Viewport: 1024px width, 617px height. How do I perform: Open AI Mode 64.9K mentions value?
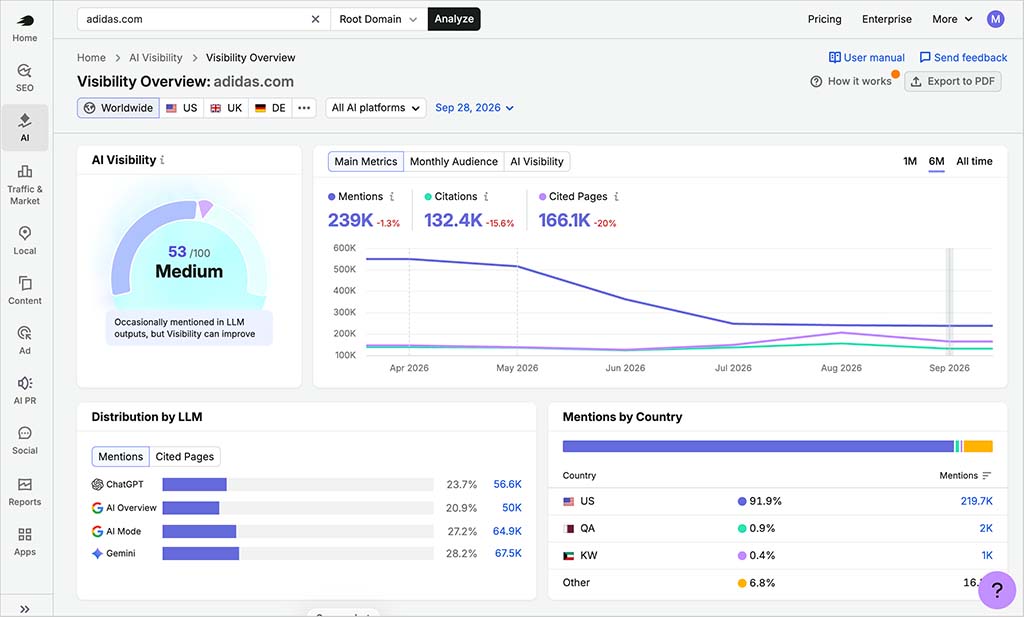pyautogui.click(x=507, y=531)
